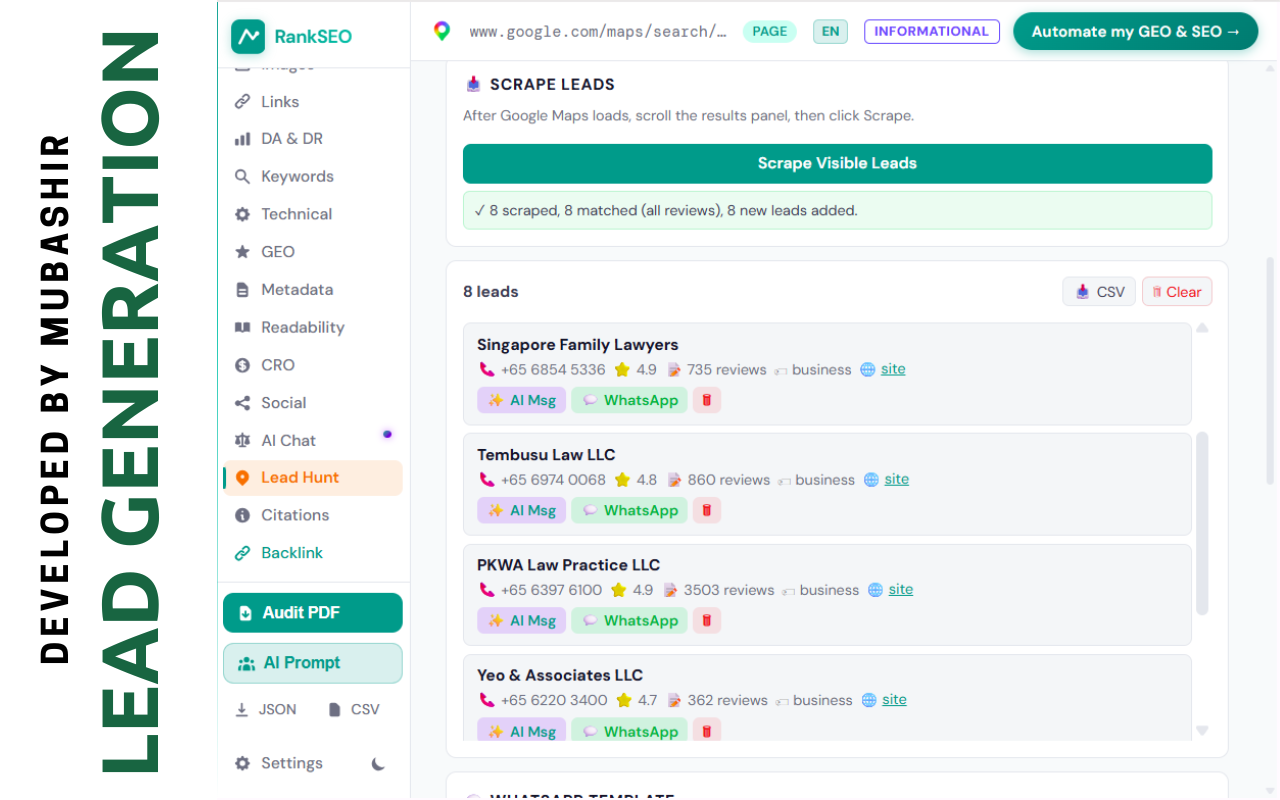Click the leads list scroll-up arrow
Image resolution: width=1280 pixels, height=800 pixels.
[x=1202, y=328]
